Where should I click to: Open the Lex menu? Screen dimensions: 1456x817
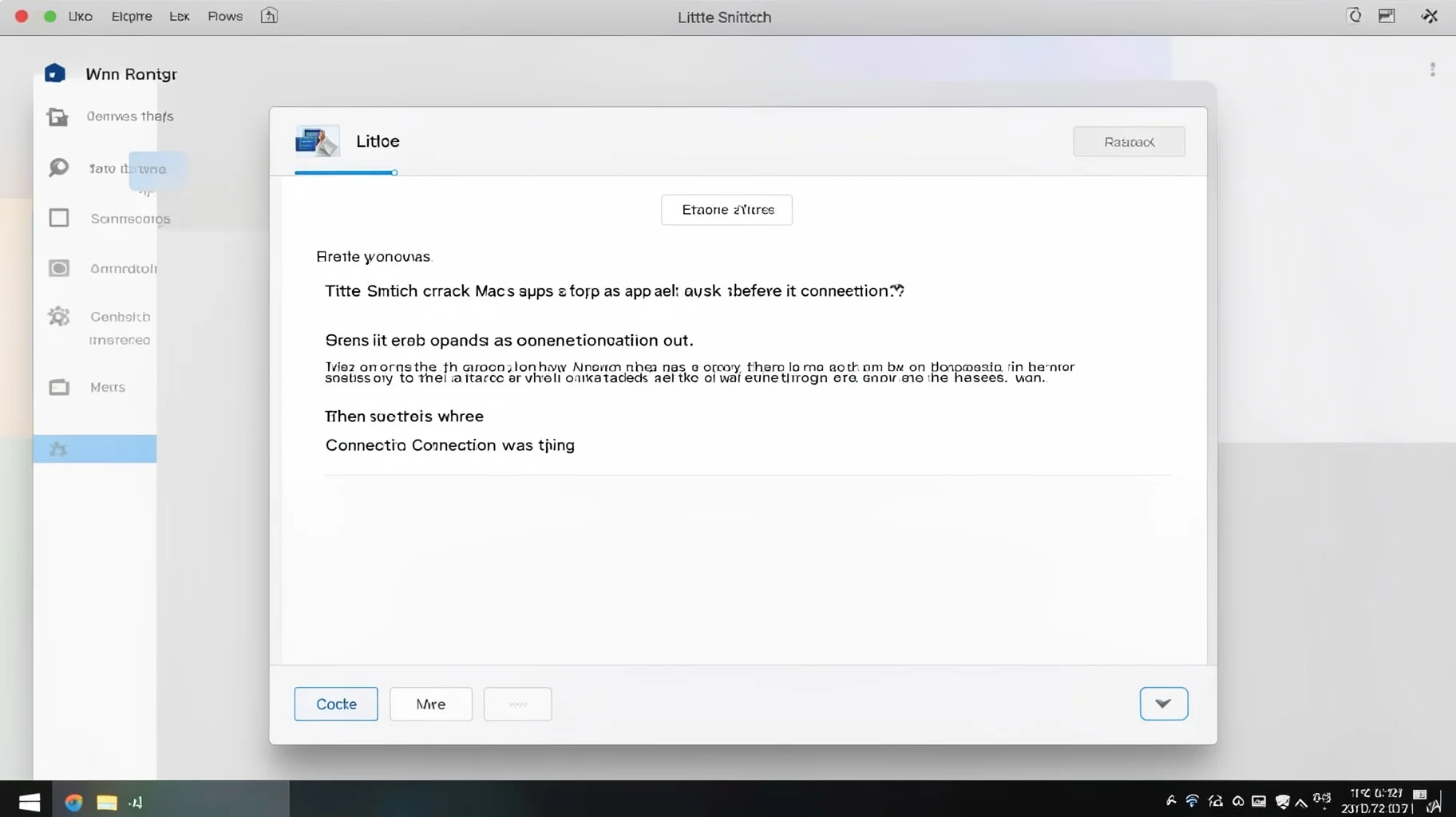click(180, 16)
